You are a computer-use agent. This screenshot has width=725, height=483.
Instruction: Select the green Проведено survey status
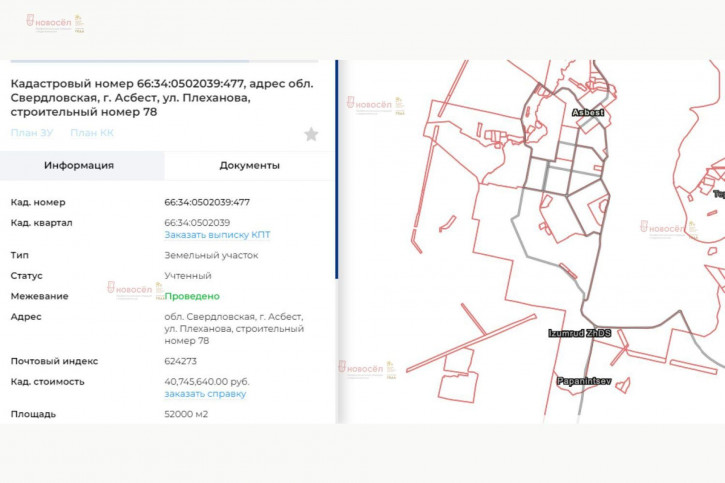point(192,296)
